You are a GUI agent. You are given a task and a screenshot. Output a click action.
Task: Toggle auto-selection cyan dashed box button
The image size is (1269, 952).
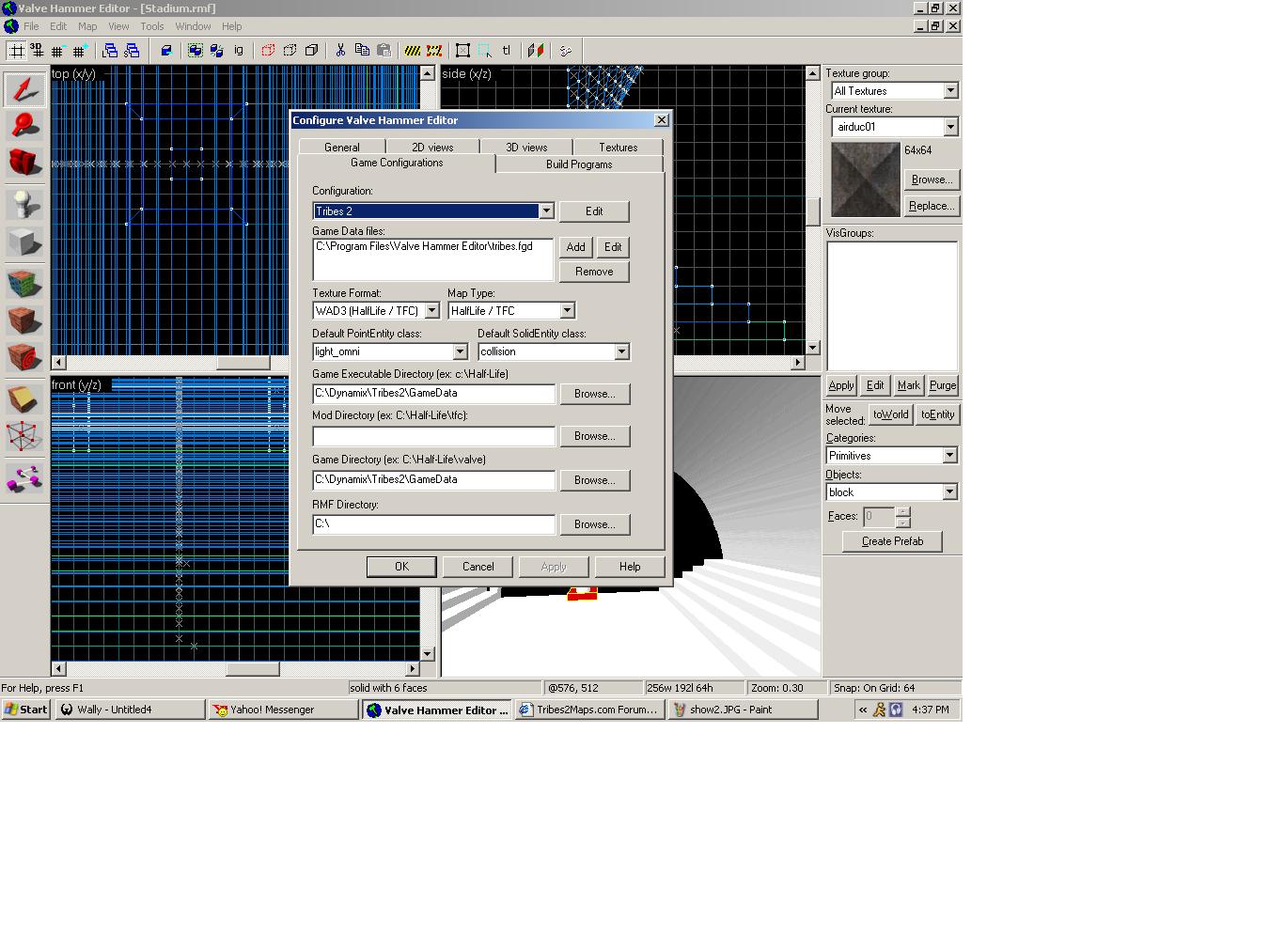point(485,51)
